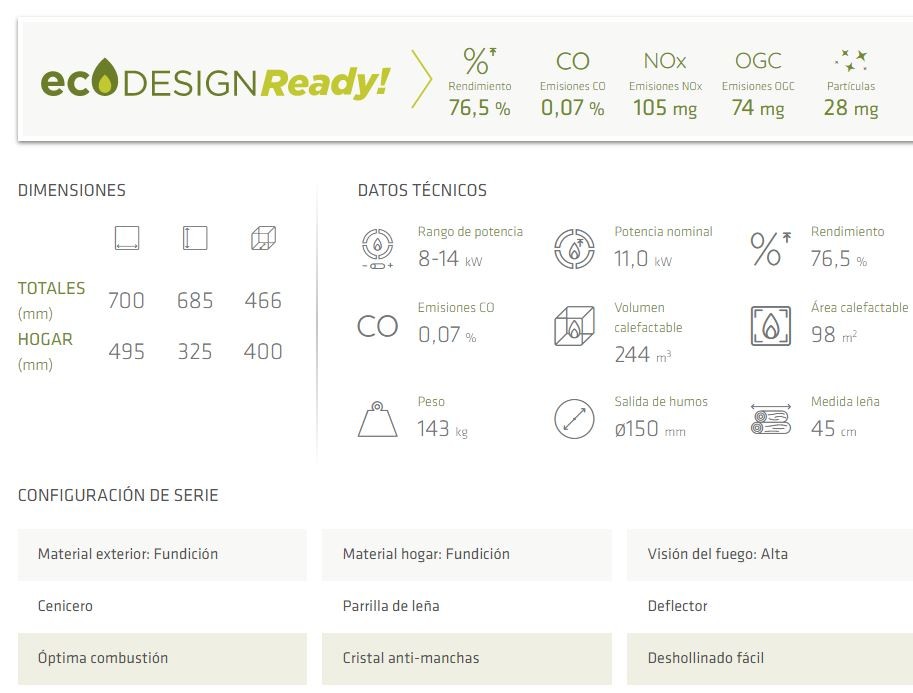The image size is (913, 693).
Task: Click the HOGAR width value 495
Action: tap(126, 352)
